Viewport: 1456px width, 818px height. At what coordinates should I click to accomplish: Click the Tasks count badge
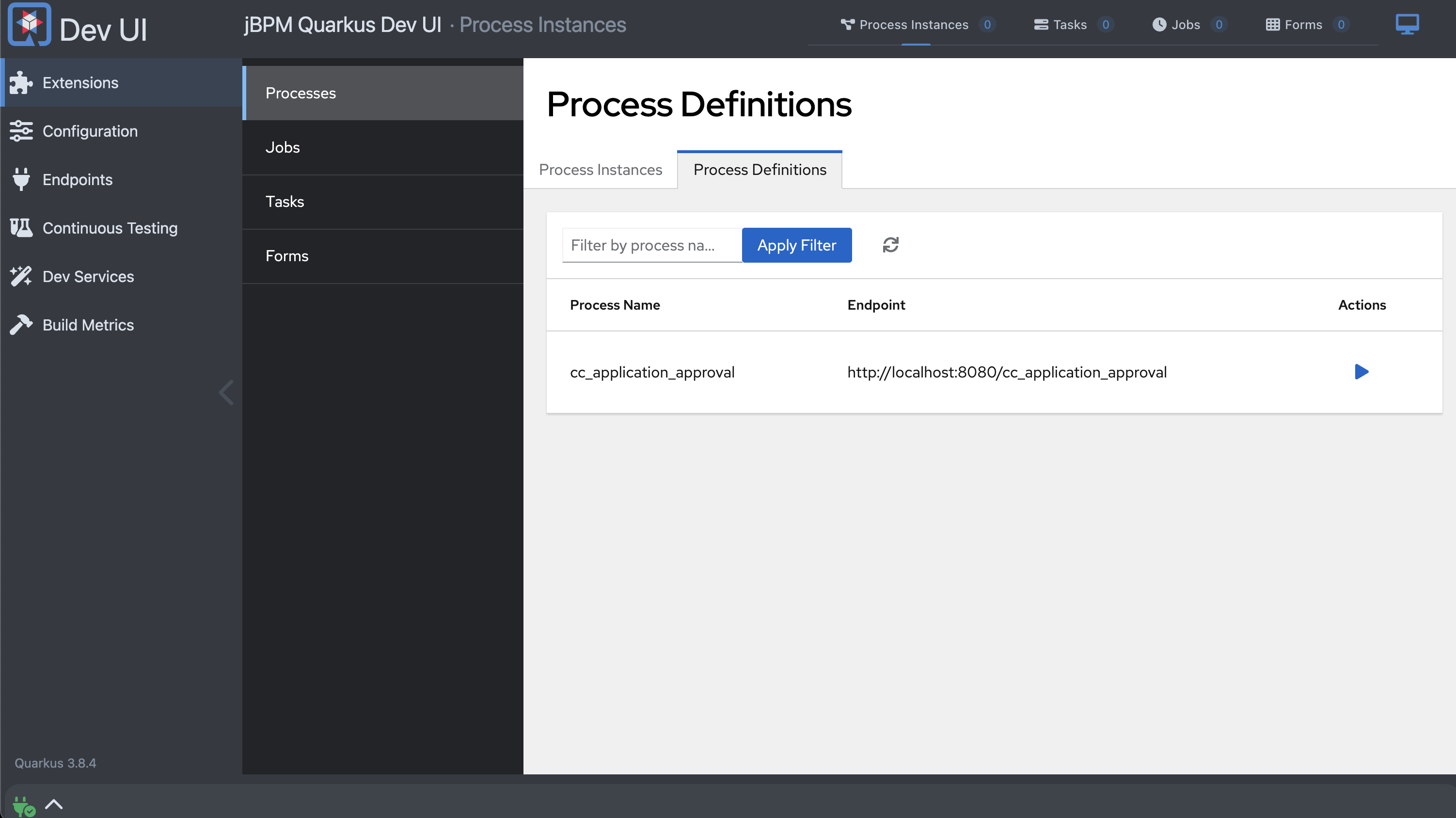pos(1105,24)
